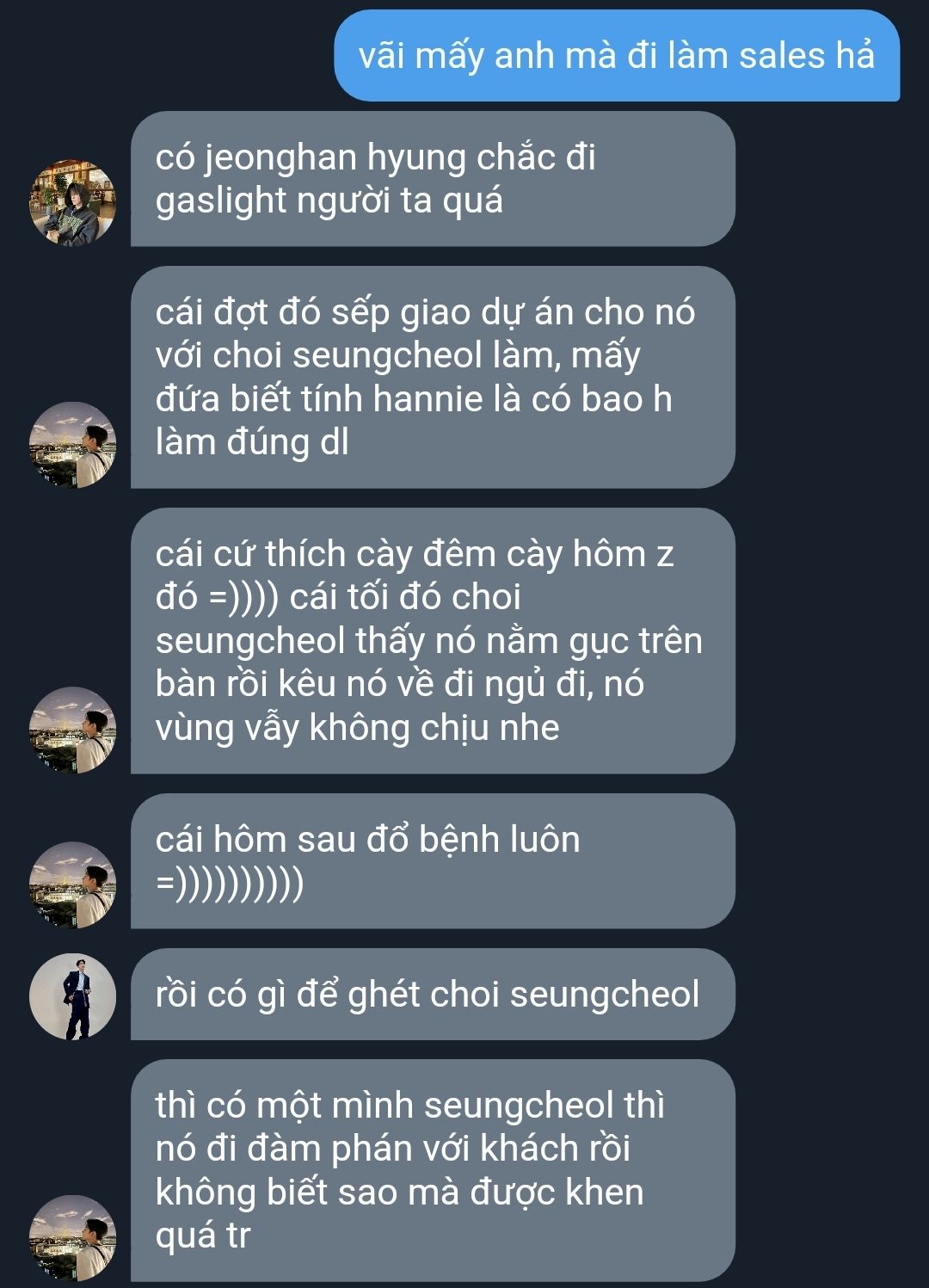The width and height of the screenshot is (929, 1288).
Task: Tap avatar beside 'cái hôm sau đổ bệnh luôn'
Action: pyautogui.click(x=72, y=884)
